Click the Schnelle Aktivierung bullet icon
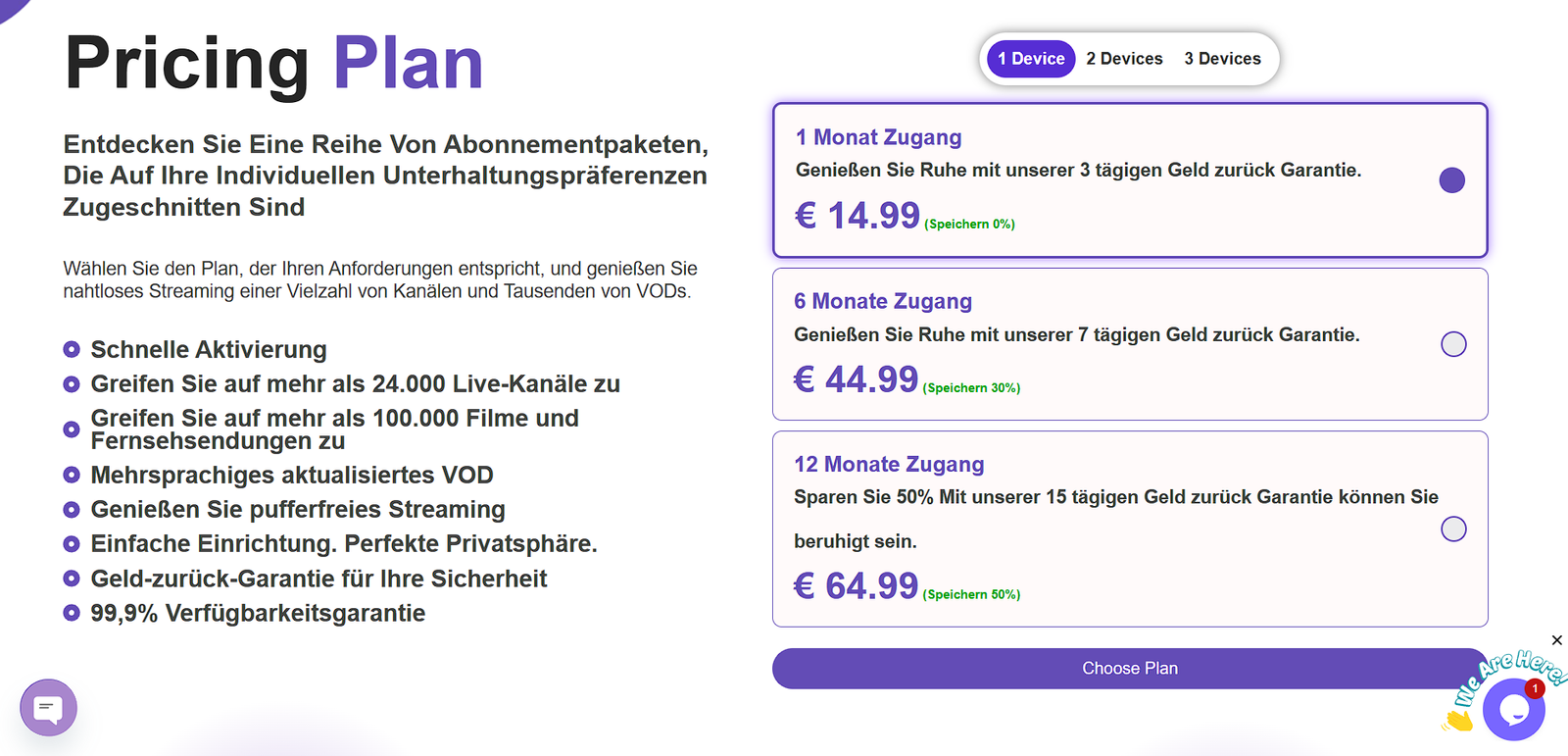The height and width of the screenshot is (756, 1568). click(72, 349)
